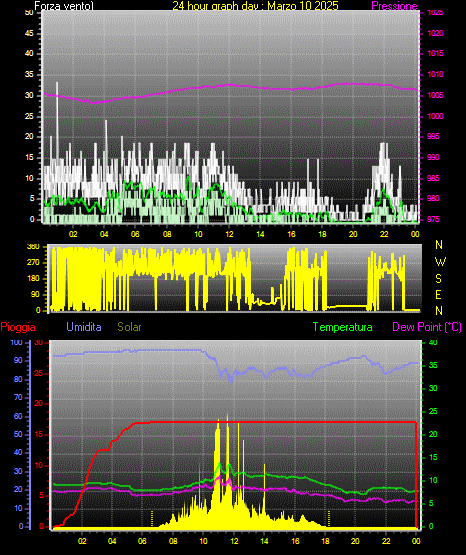The width and height of the screenshot is (466, 555).
Task: Click wind speed axis value 45
Action: (x=29, y=33)
